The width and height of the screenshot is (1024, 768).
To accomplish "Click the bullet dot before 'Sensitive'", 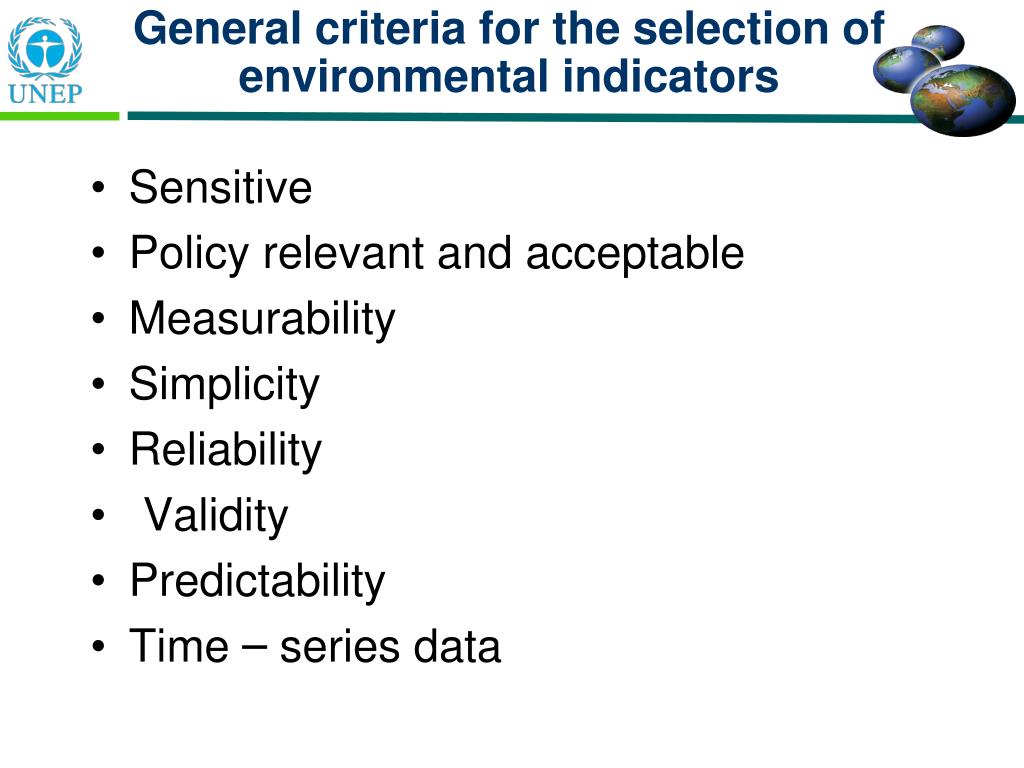I will [x=98, y=188].
